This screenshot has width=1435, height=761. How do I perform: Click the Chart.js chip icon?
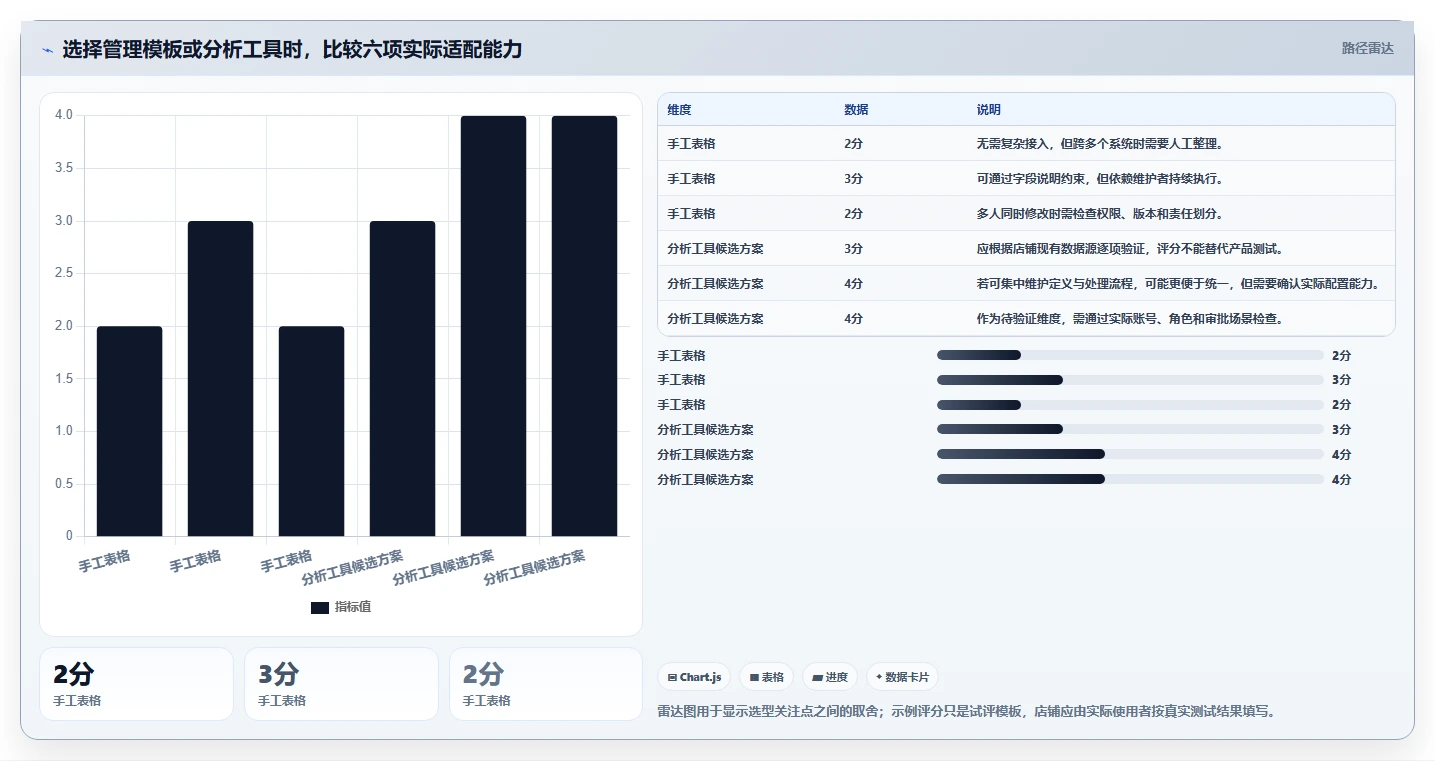coord(672,677)
